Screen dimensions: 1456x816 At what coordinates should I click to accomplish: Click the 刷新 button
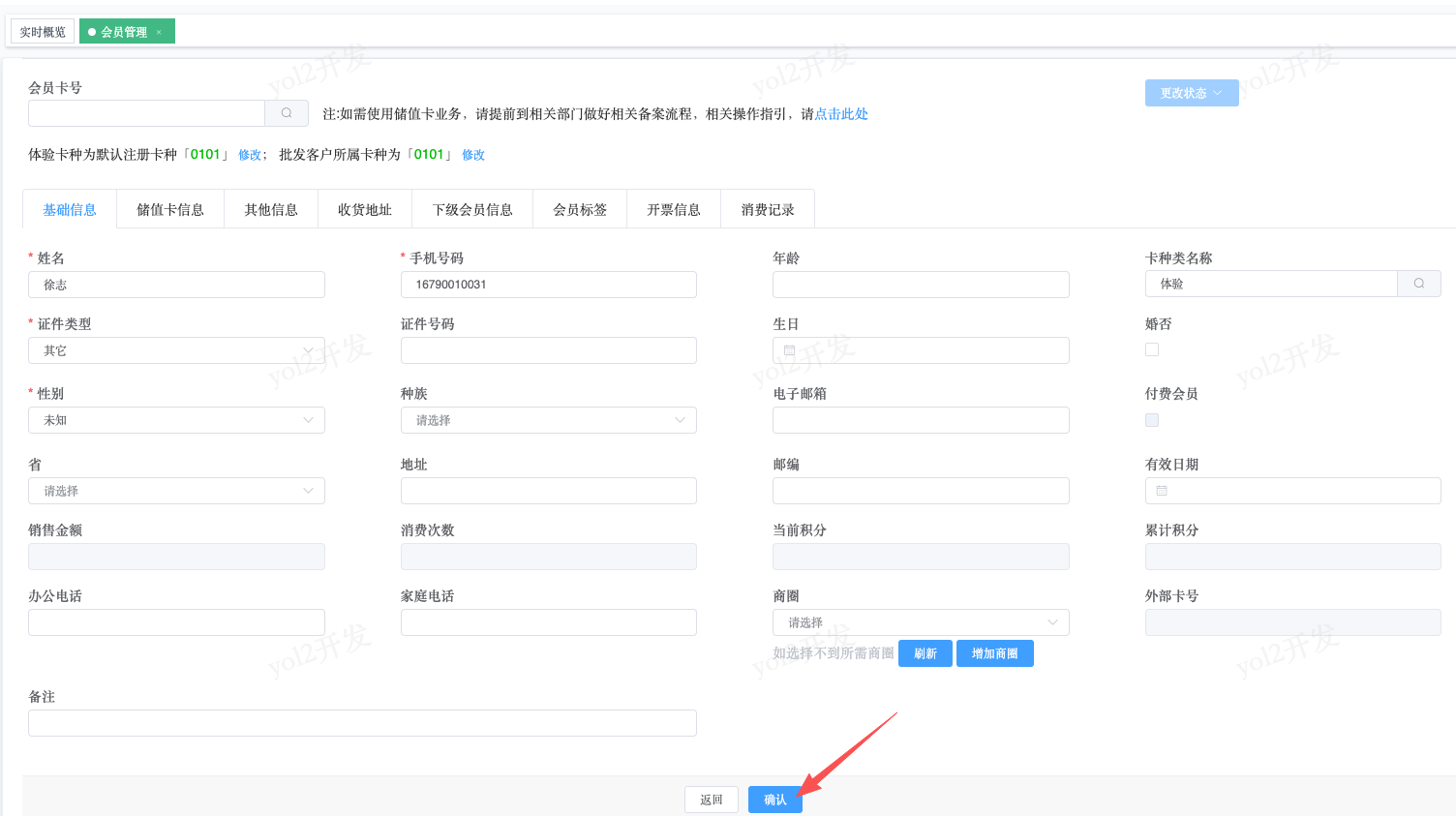click(925, 653)
